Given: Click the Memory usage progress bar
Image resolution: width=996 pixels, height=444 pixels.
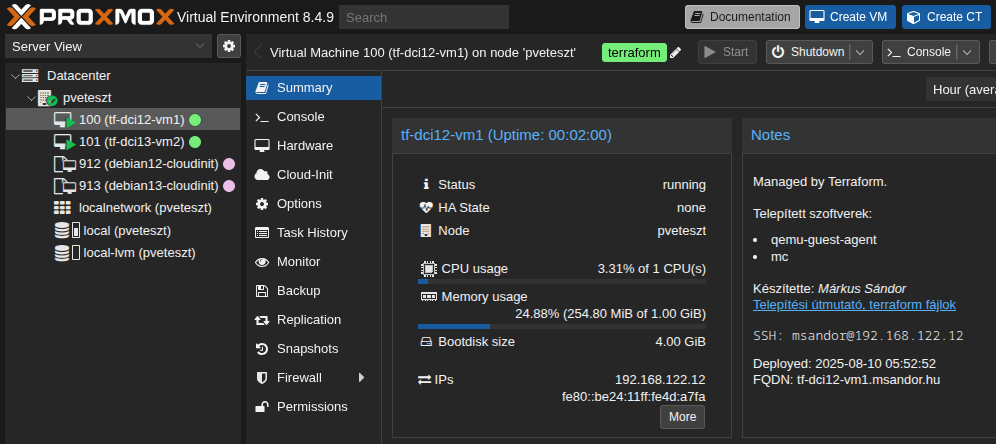Looking at the screenshot, I should pos(562,326).
